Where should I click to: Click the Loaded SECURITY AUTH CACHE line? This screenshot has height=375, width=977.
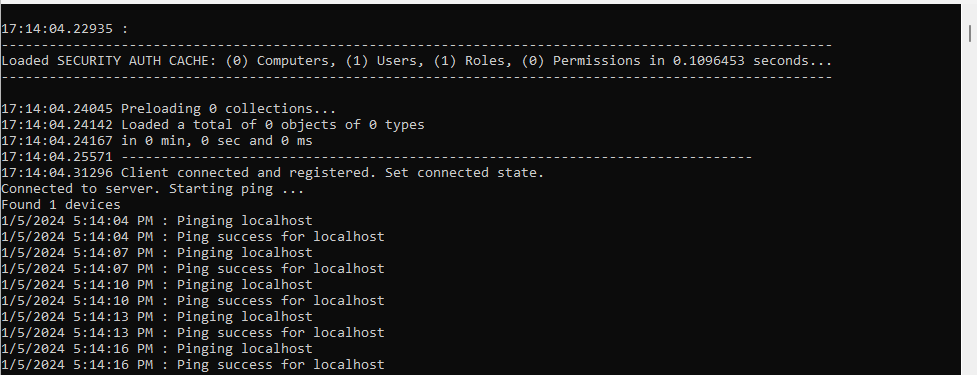[x=417, y=61]
